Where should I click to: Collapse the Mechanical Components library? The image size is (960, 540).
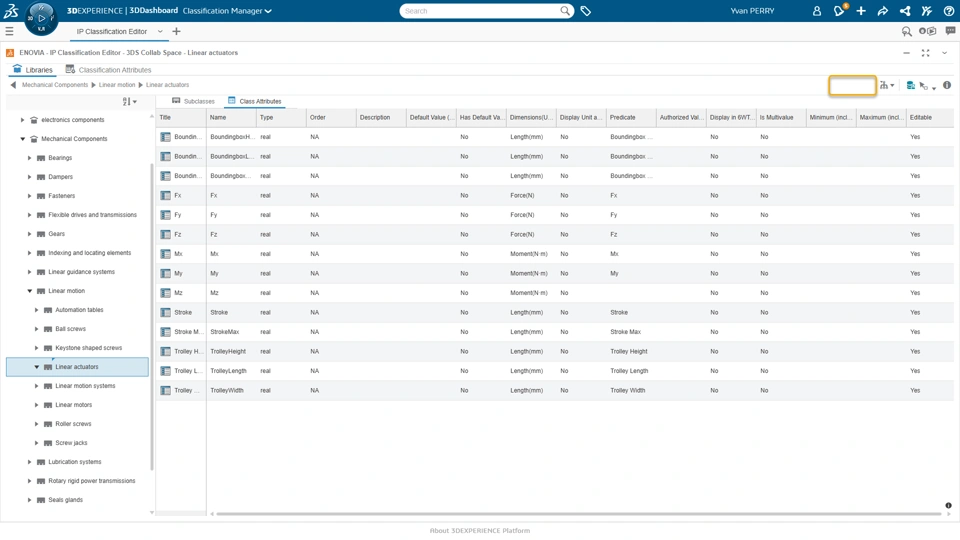click(23, 139)
